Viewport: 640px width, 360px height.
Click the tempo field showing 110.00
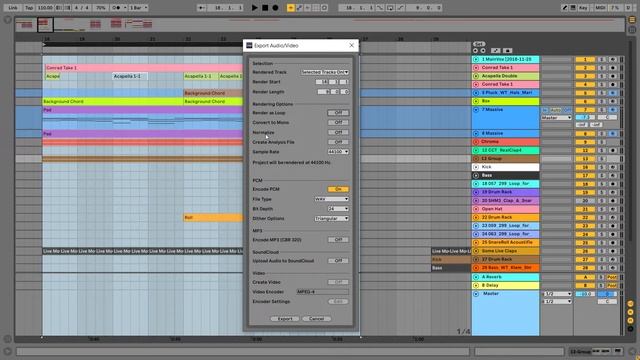(45, 8)
